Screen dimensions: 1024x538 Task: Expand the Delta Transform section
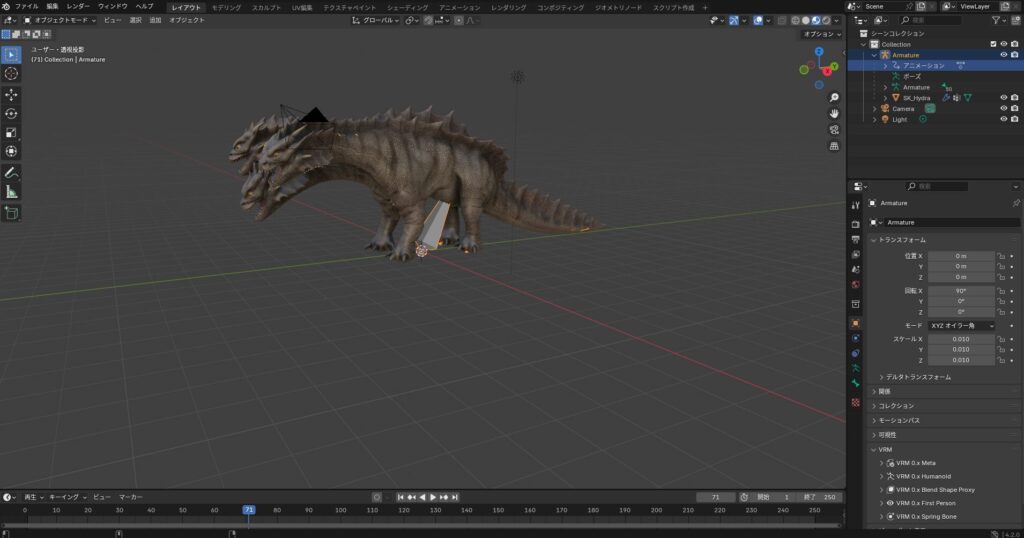click(914, 377)
